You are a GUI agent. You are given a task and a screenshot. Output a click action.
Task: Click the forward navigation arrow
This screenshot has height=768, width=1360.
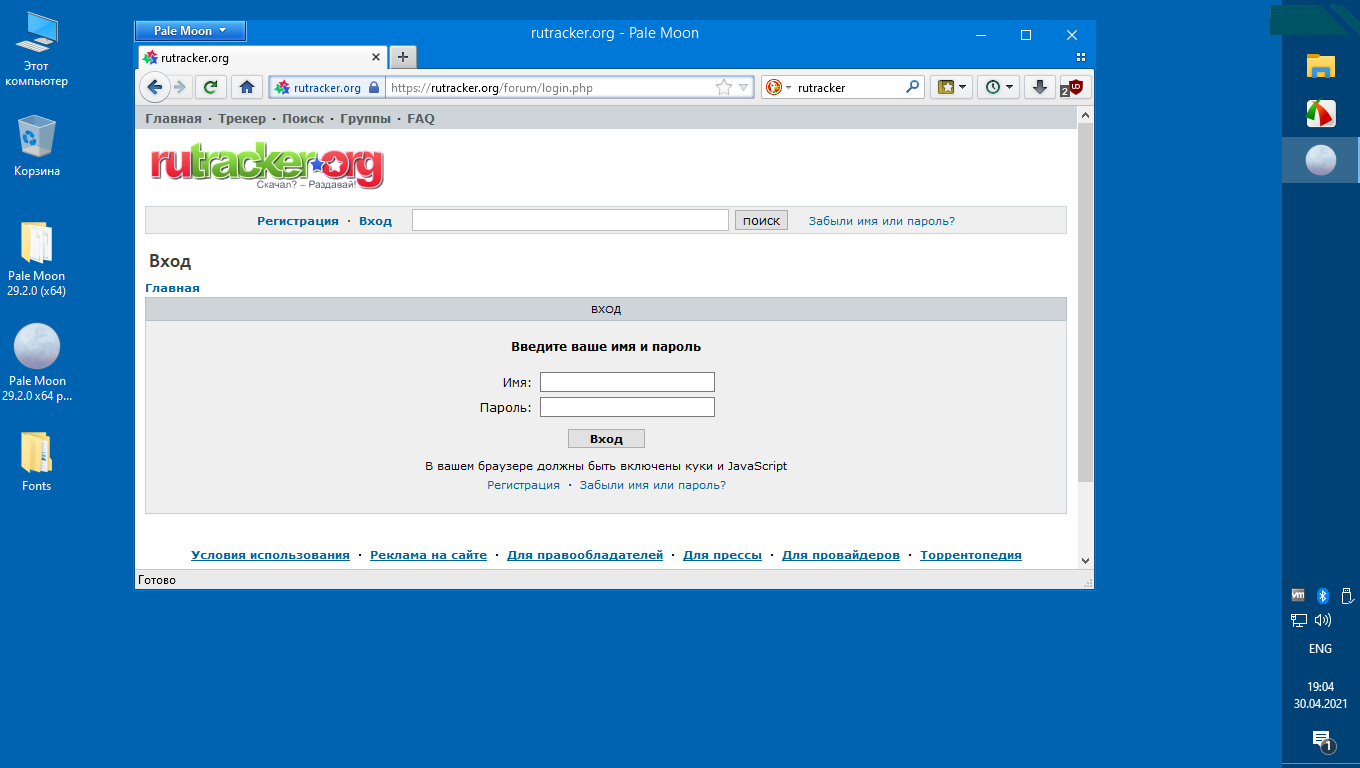point(180,87)
